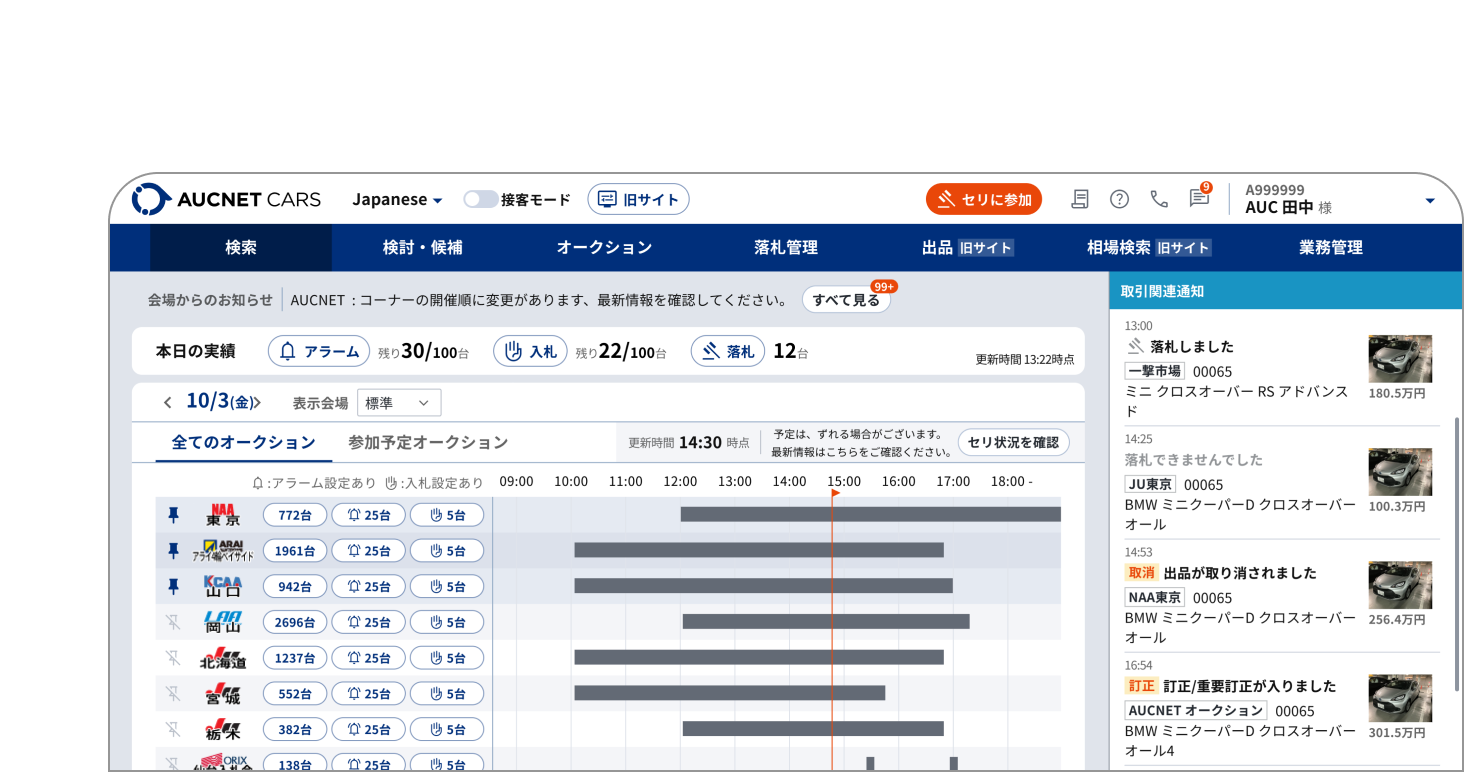Click the phone contact icon
The width and height of the screenshot is (1464, 772).
[1159, 199]
